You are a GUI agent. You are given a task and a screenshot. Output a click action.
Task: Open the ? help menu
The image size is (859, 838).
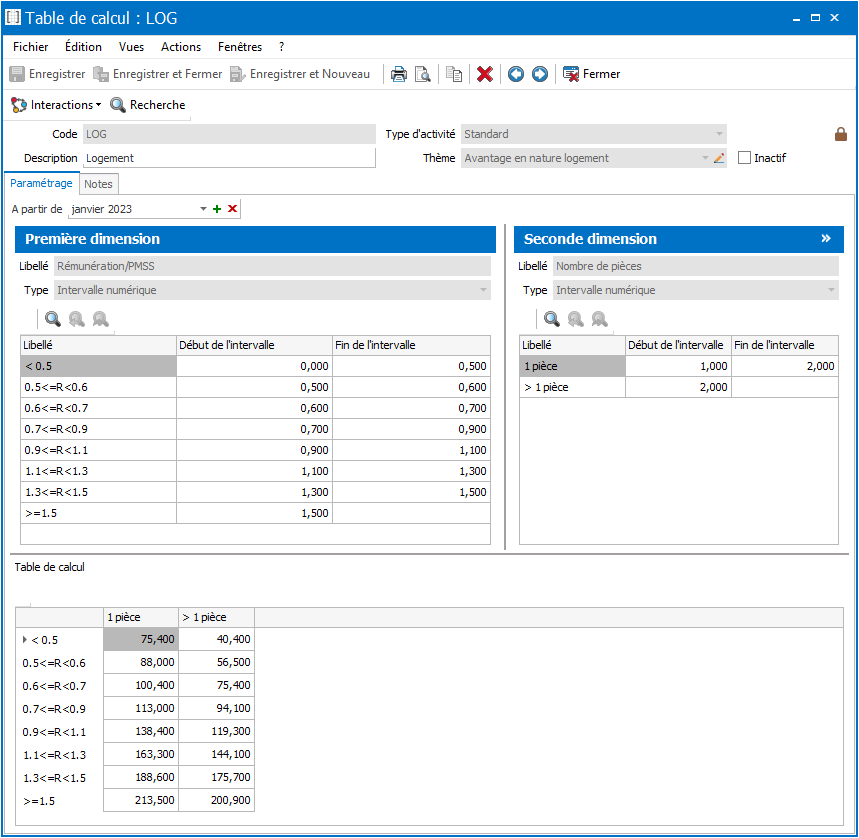pos(282,47)
